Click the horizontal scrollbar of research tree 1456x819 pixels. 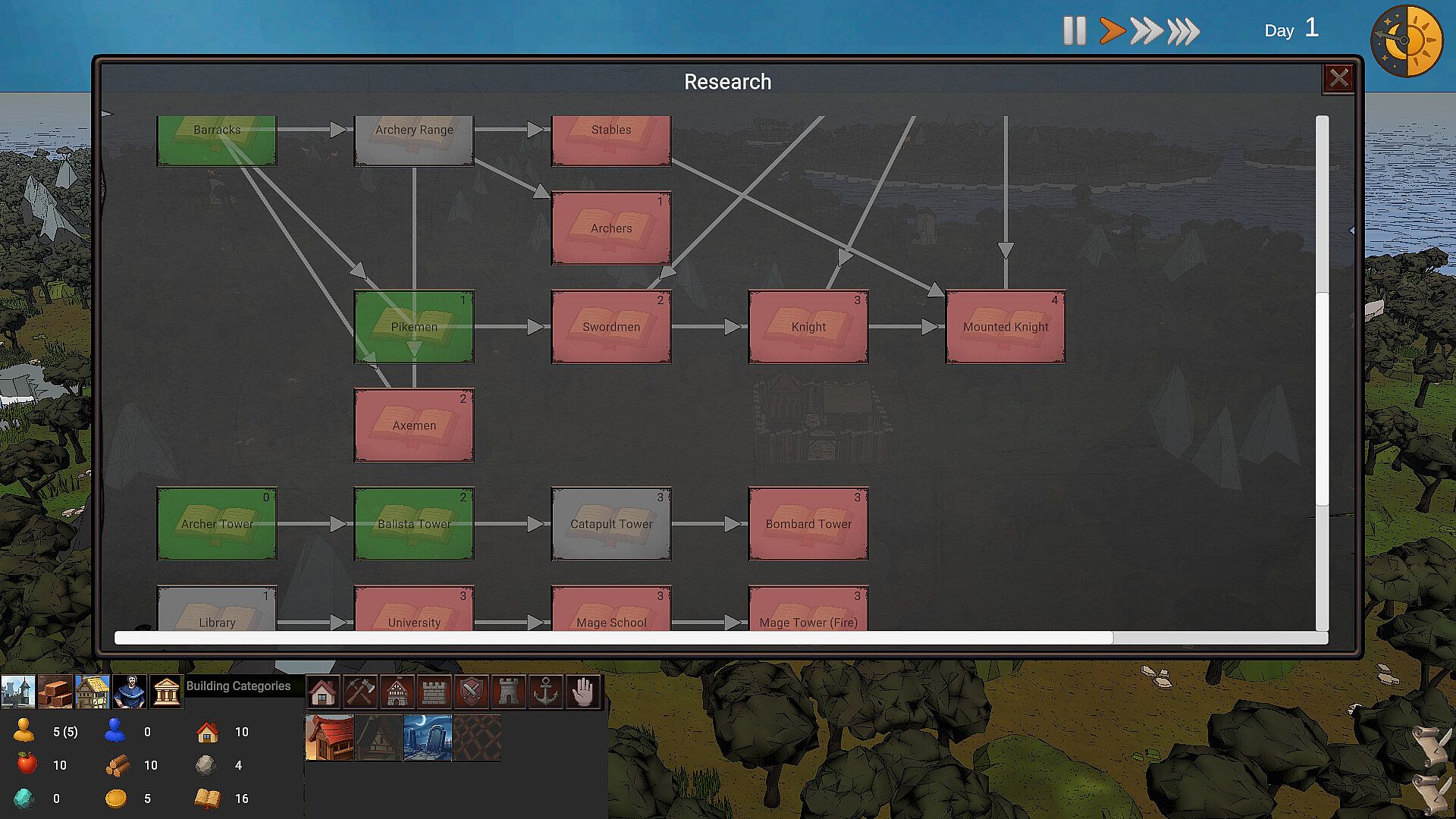pyautogui.click(x=613, y=638)
